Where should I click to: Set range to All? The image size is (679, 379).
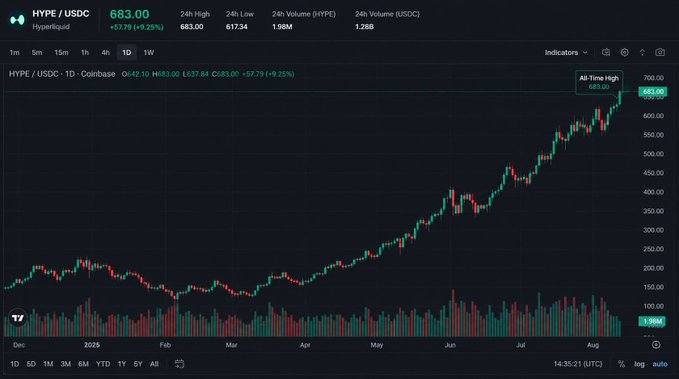[154, 364]
